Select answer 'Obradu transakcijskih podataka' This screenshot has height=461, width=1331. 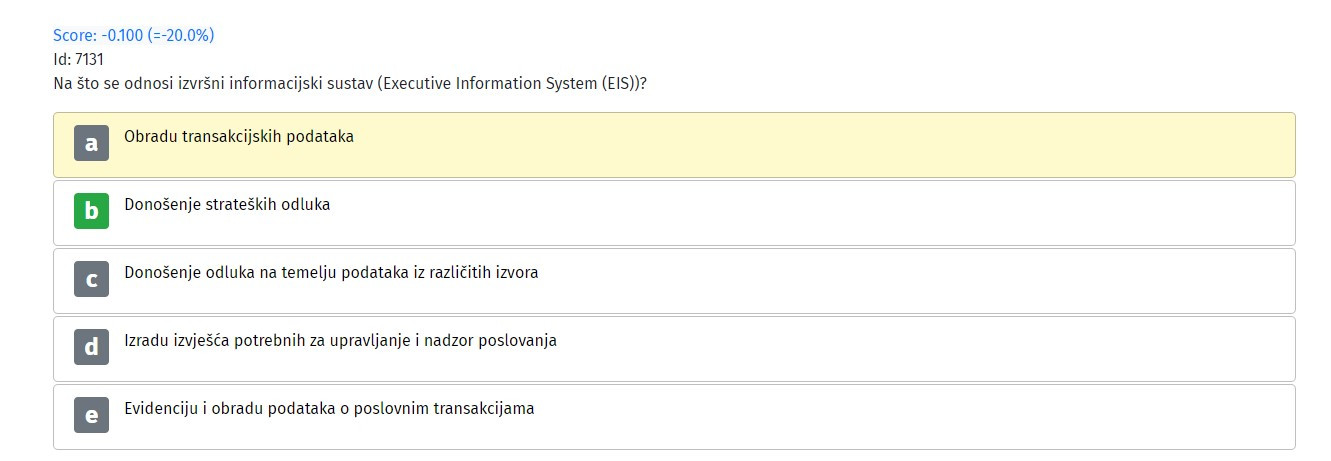pyautogui.click(x=239, y=136)
